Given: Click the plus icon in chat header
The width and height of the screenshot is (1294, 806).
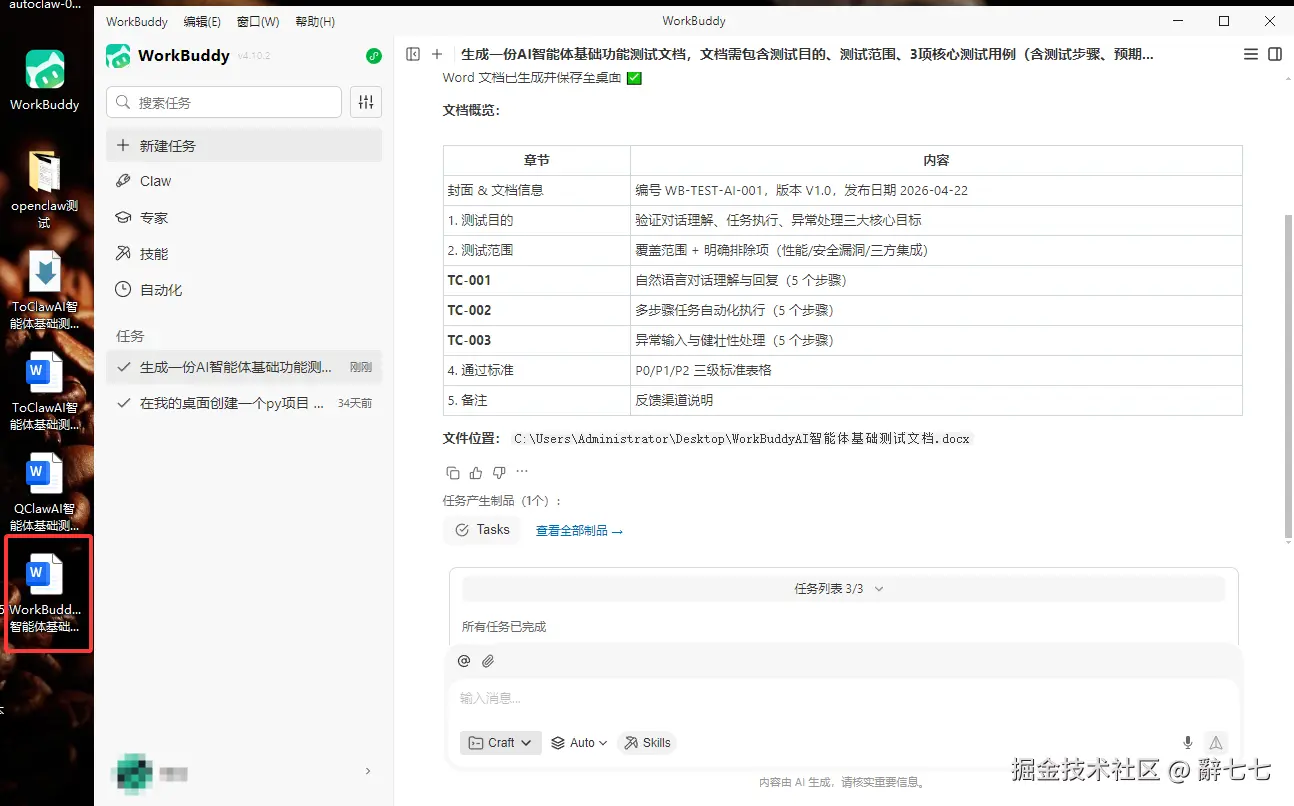Looking at the screenshot, I should tap(437, 54).
